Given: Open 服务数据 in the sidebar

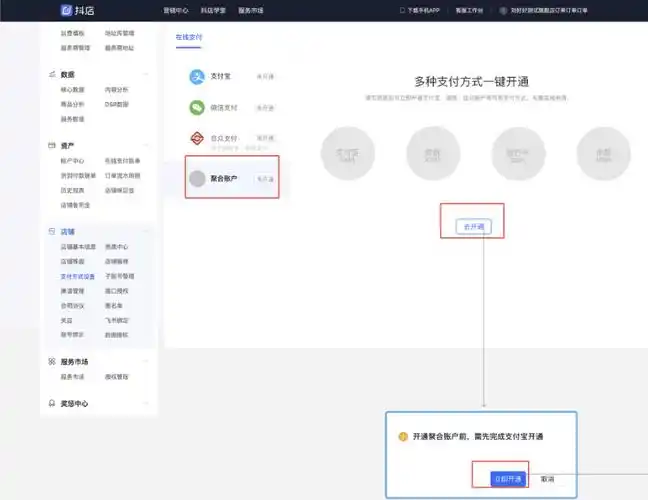Looking at the screenshot, I should coord(73,119).
